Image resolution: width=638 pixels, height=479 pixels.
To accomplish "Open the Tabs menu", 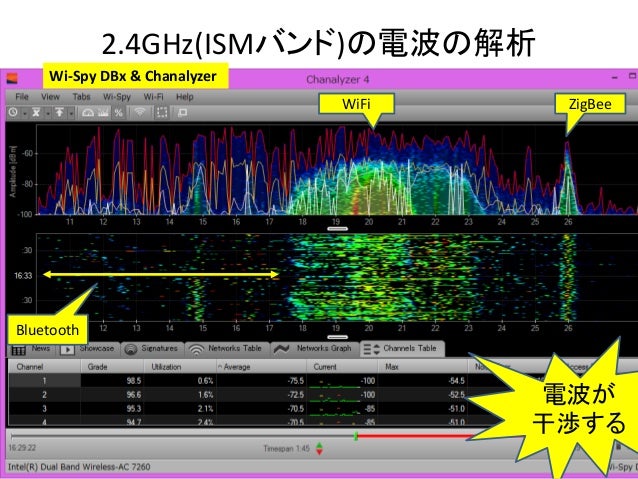I will (x=81, y=97).
